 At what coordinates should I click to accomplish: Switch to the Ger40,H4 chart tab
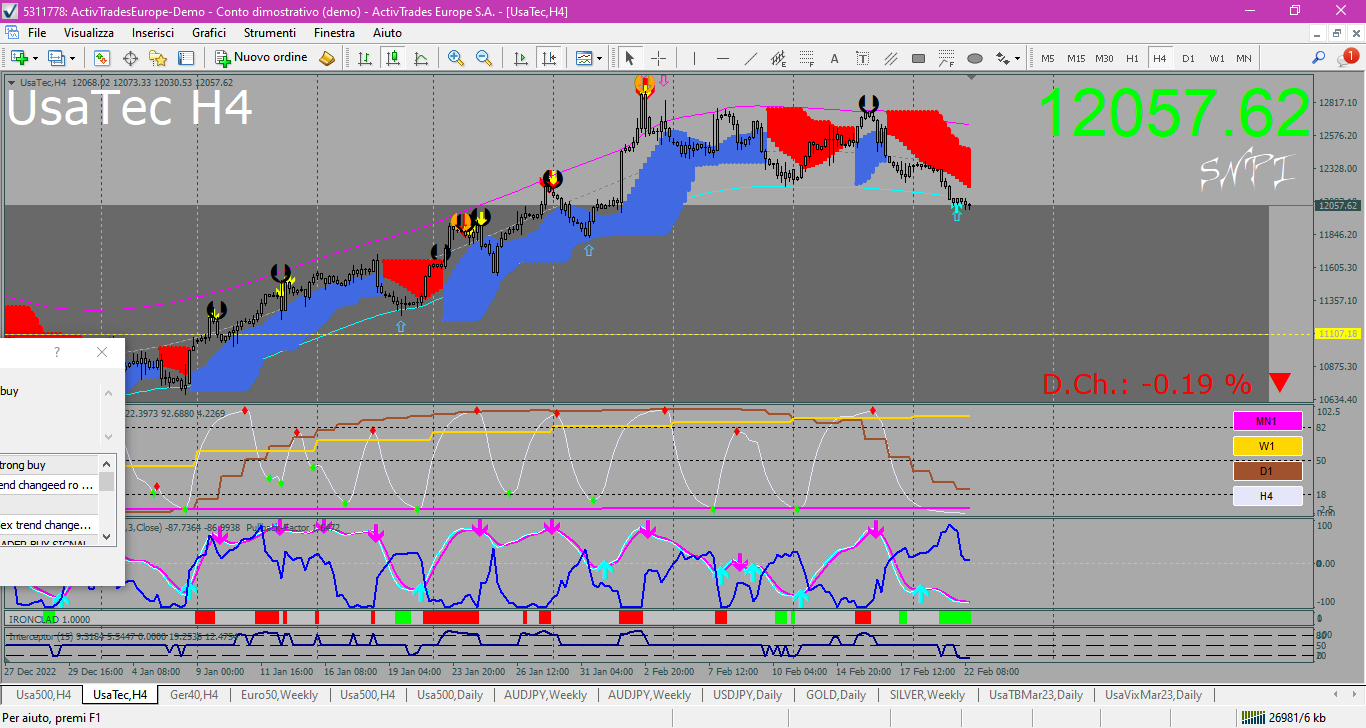196,694
